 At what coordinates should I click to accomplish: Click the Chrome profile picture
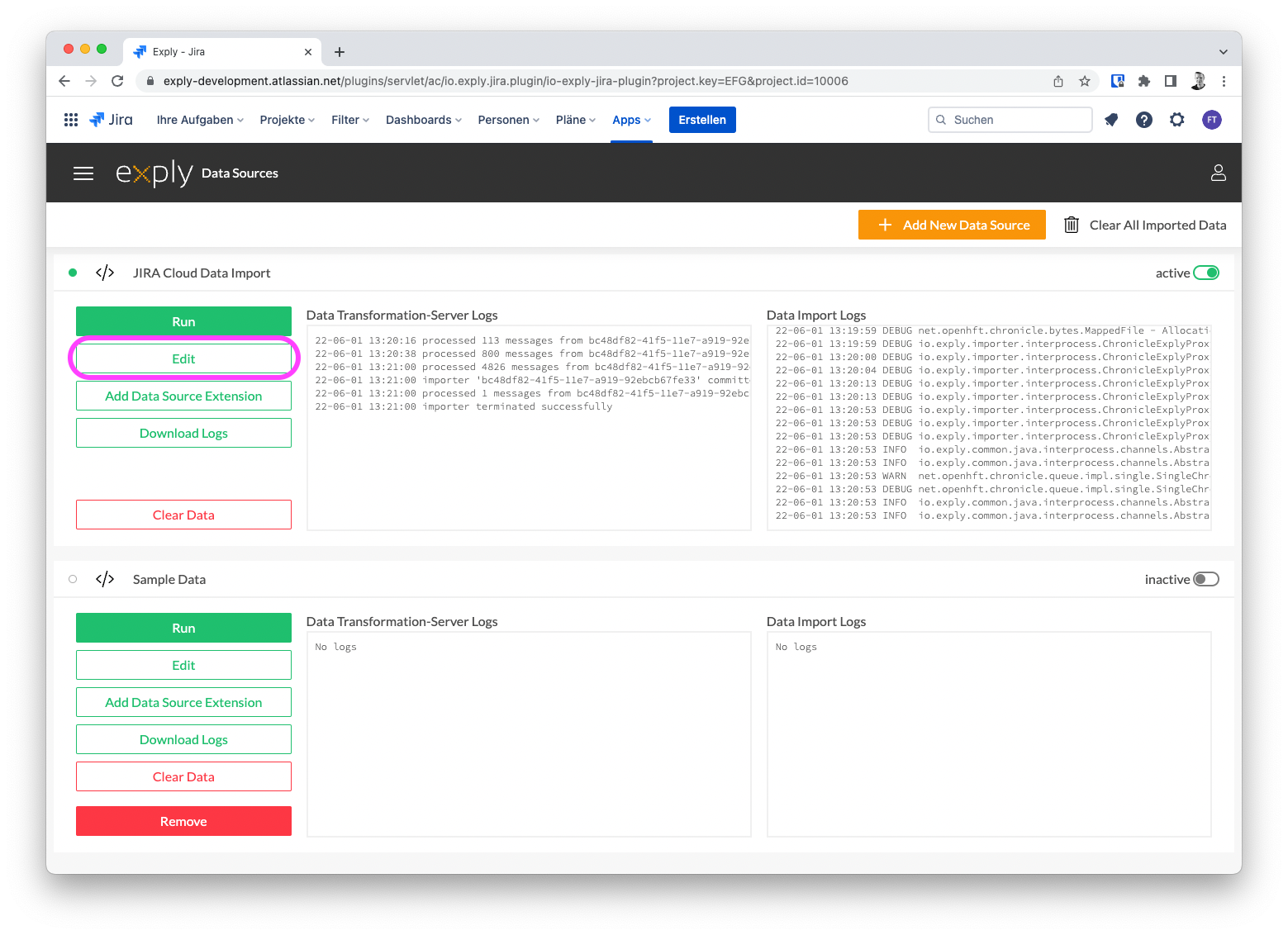[x=1198, y=81]
